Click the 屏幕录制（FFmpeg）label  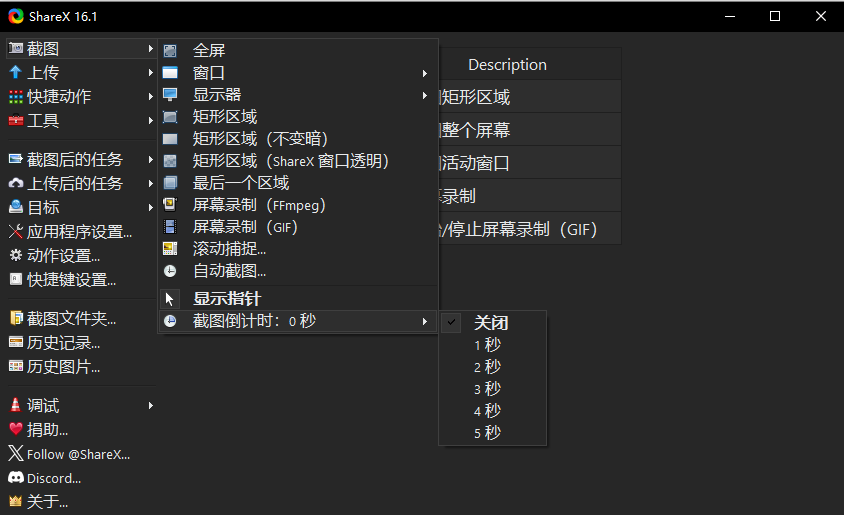tap(259, 205)
